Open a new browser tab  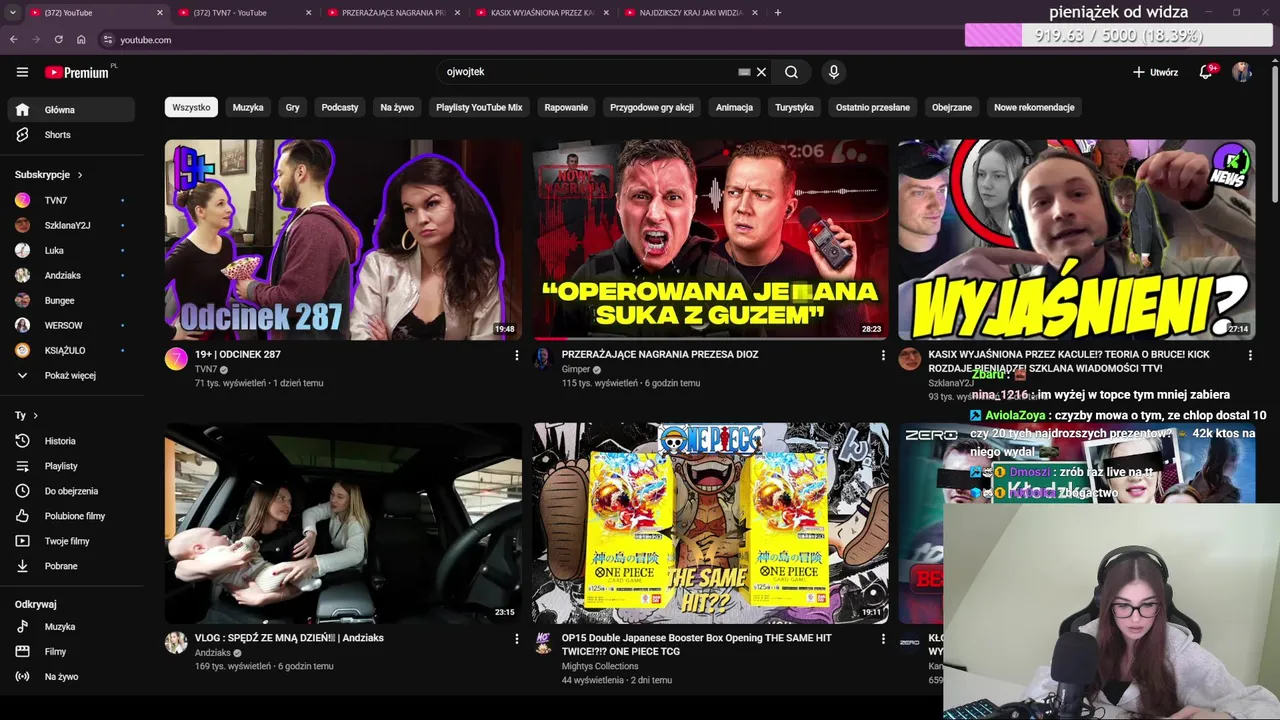(x=778, y=13)
